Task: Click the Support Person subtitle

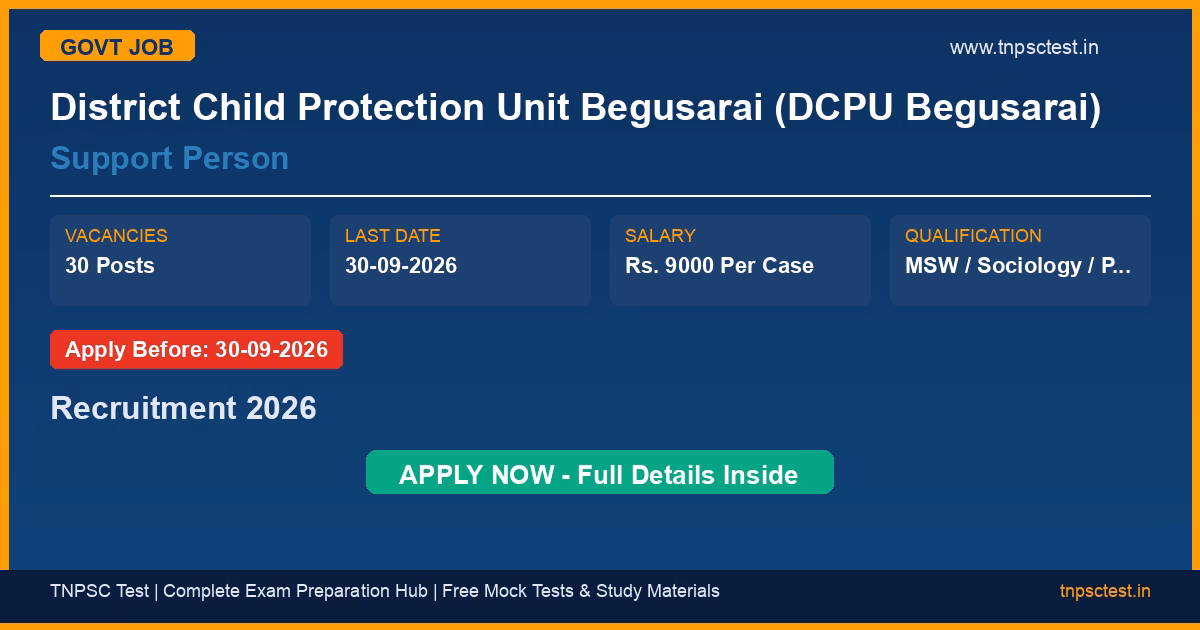Action: point(170,158)
